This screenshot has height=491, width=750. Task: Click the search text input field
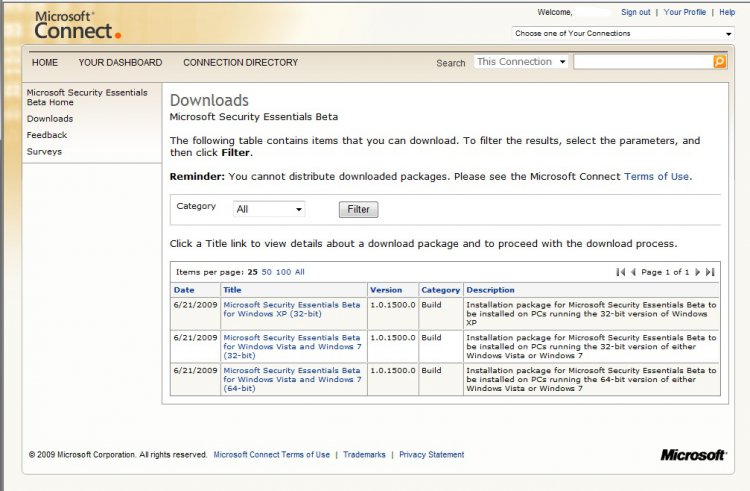643,62
